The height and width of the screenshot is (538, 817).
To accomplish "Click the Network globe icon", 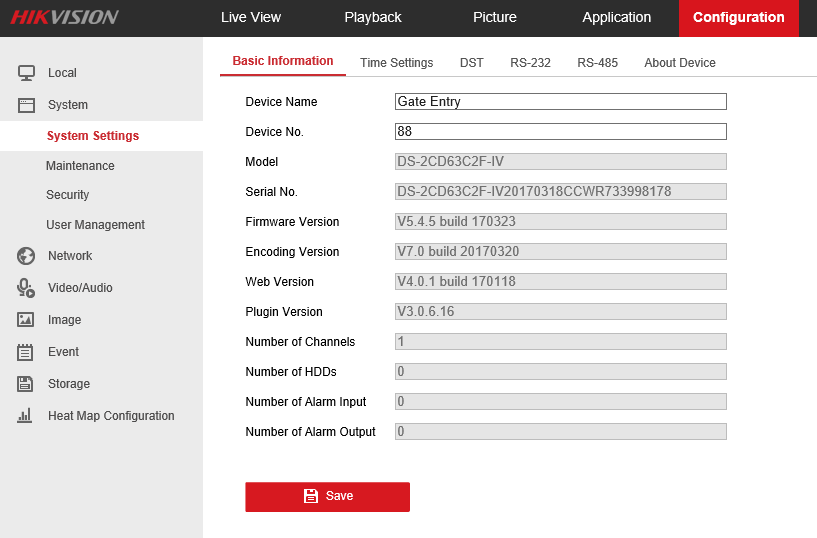I will pos(26,256).
